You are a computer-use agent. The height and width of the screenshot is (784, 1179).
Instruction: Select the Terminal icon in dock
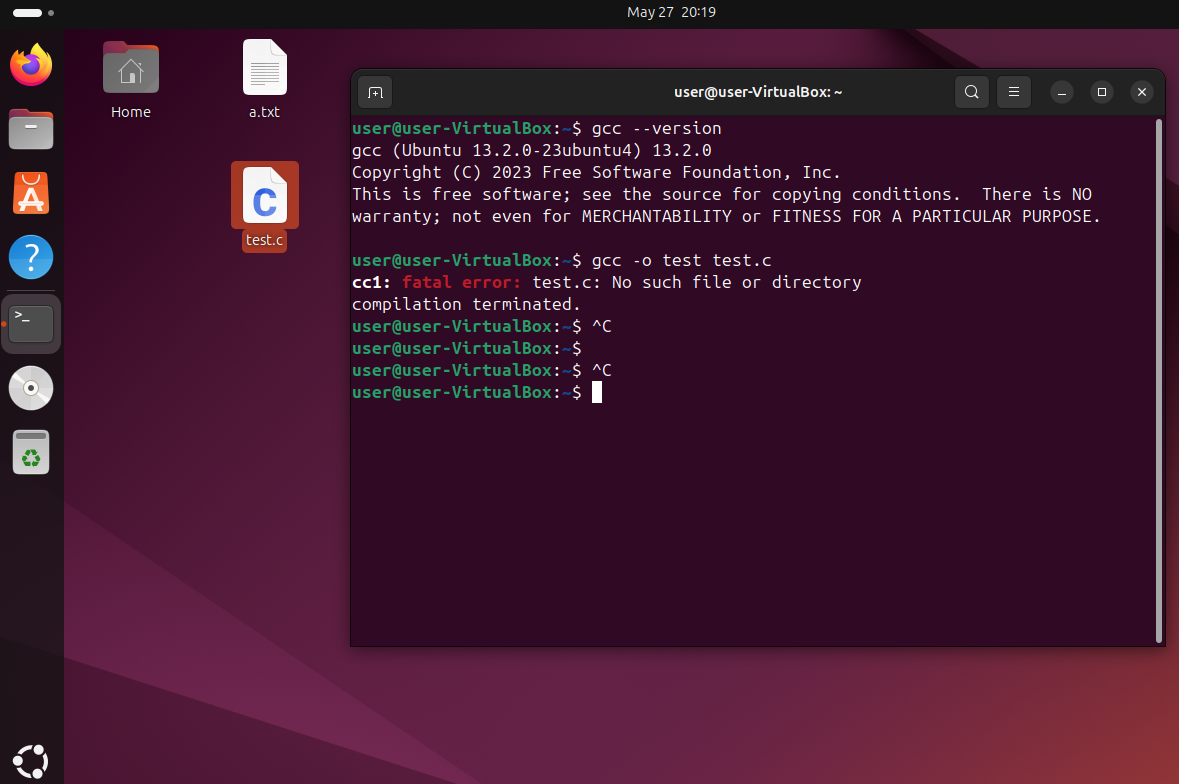31,323
